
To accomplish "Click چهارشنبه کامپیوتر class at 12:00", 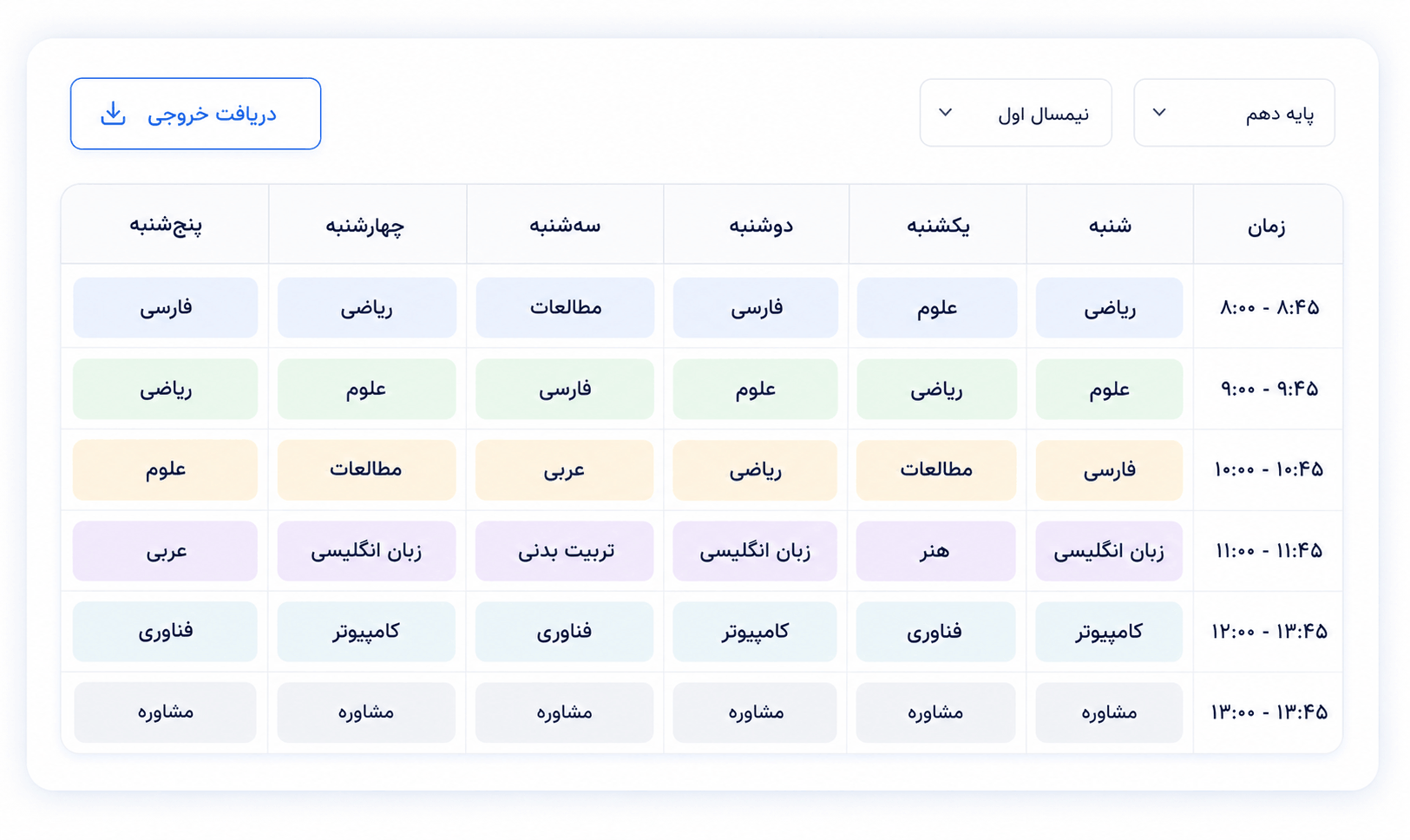I will pyautogui.click(x=366, y=632).
